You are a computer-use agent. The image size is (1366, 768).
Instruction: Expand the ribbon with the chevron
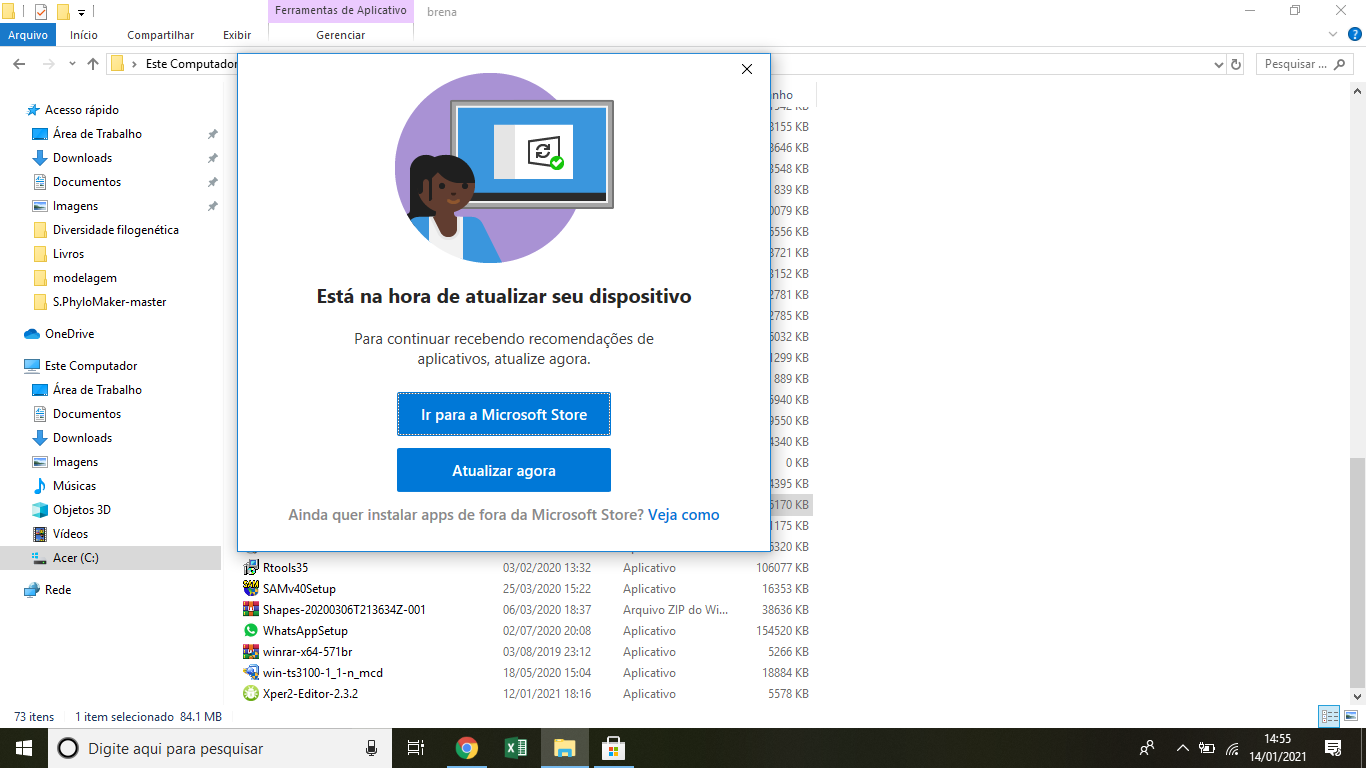(1332, 34)
